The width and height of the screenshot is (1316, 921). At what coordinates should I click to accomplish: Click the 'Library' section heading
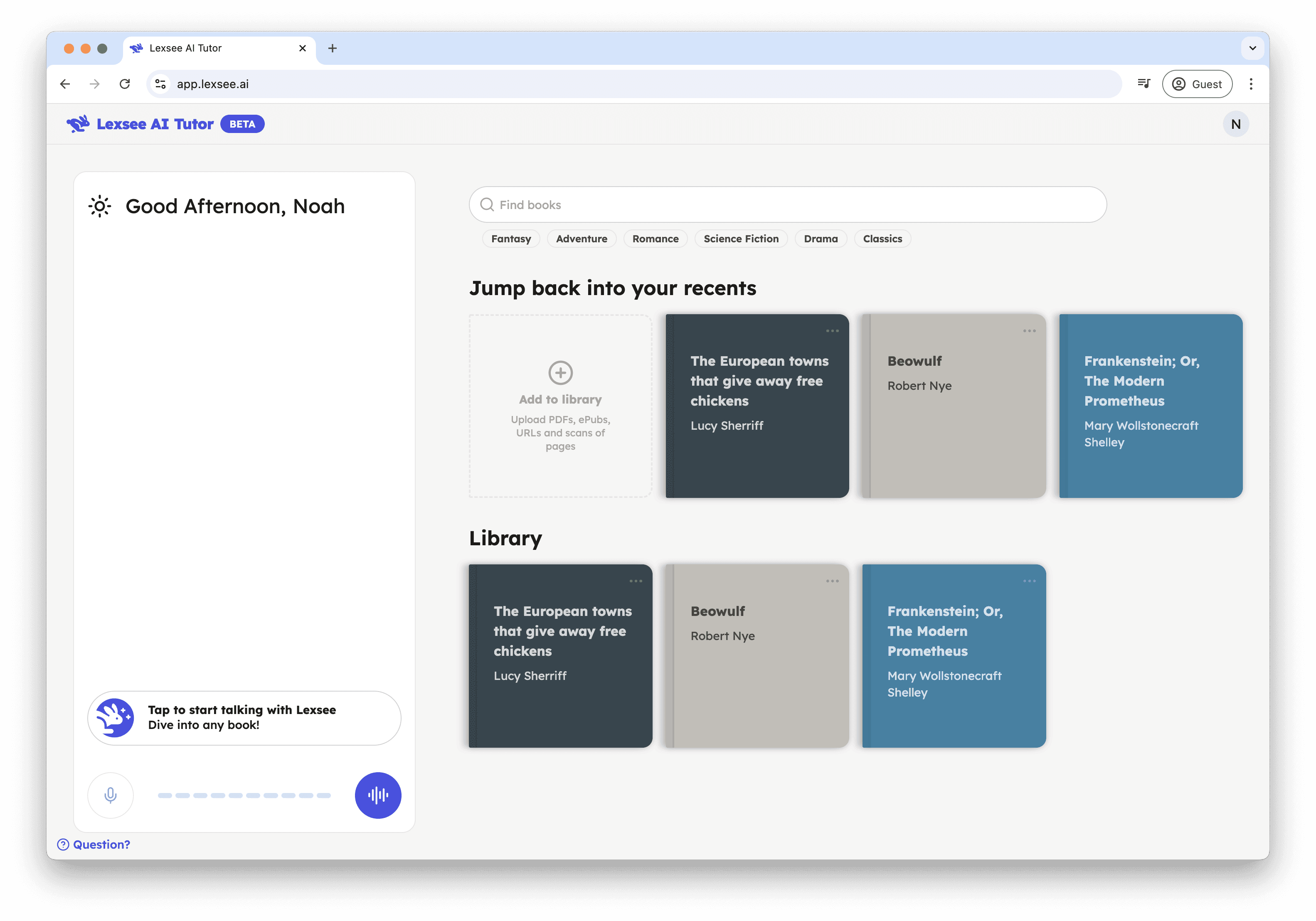click(x=505, y=538)
